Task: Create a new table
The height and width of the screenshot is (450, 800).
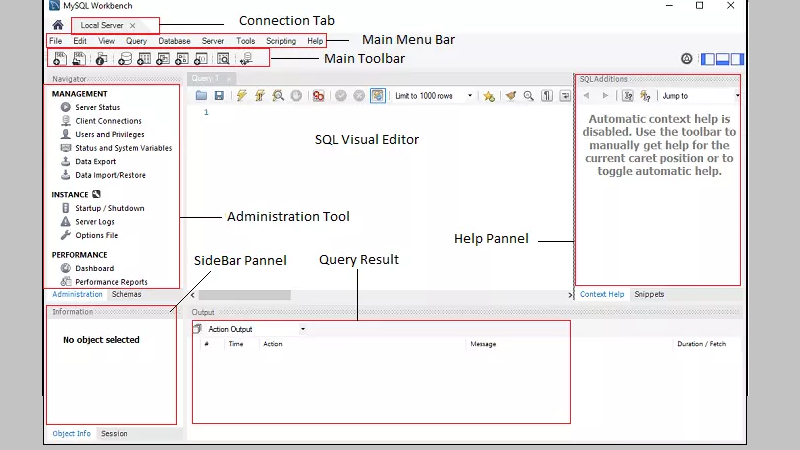Action: click(144, 59)
